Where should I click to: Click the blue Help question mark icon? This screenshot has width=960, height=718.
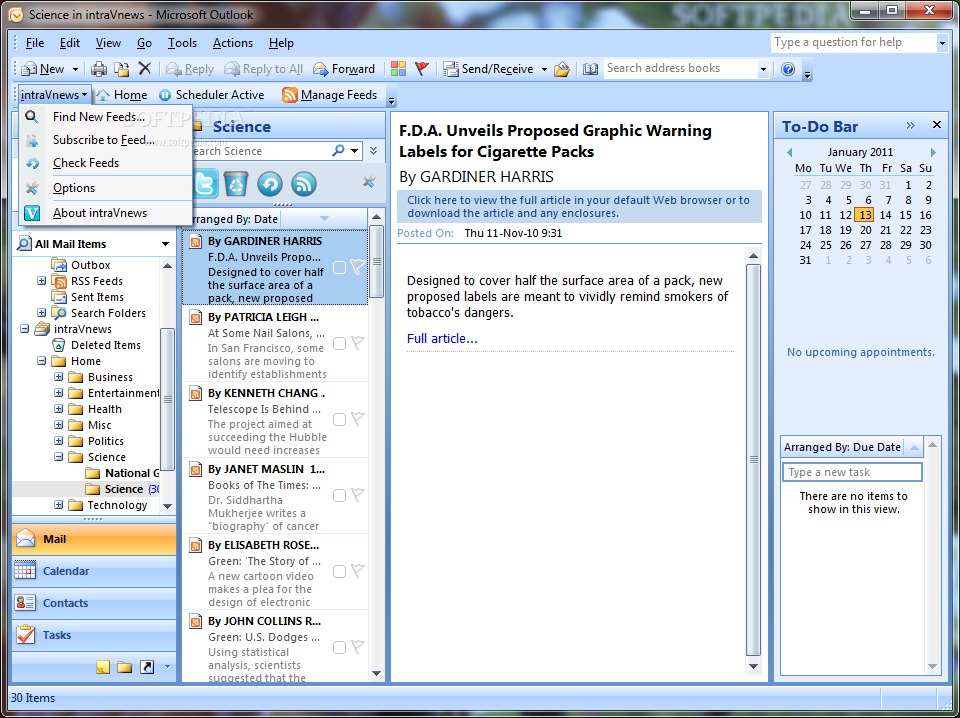click(x=788, y=69)
